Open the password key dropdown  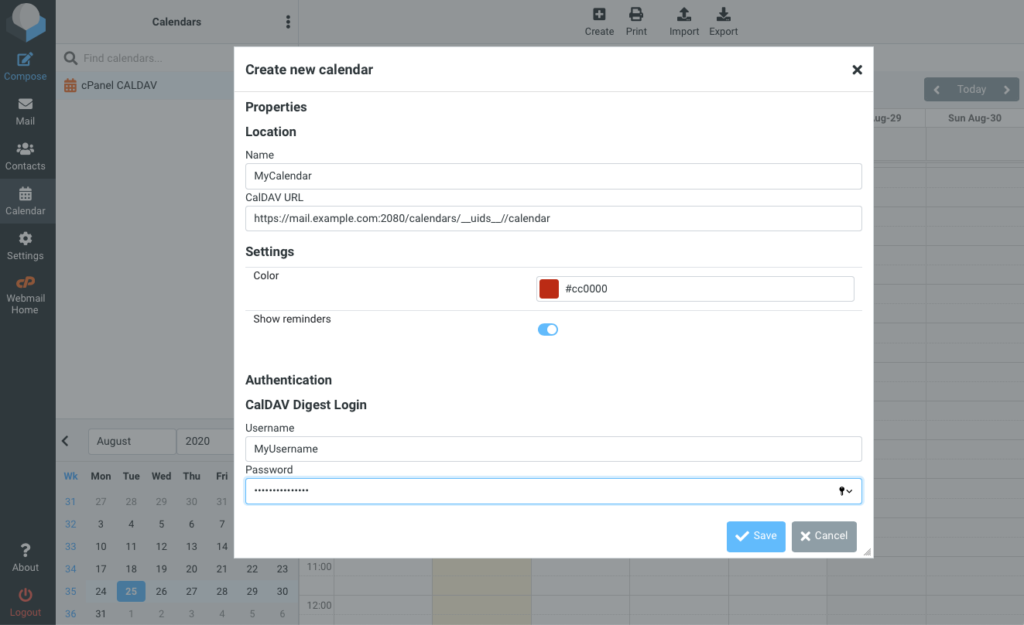(845, 491)
